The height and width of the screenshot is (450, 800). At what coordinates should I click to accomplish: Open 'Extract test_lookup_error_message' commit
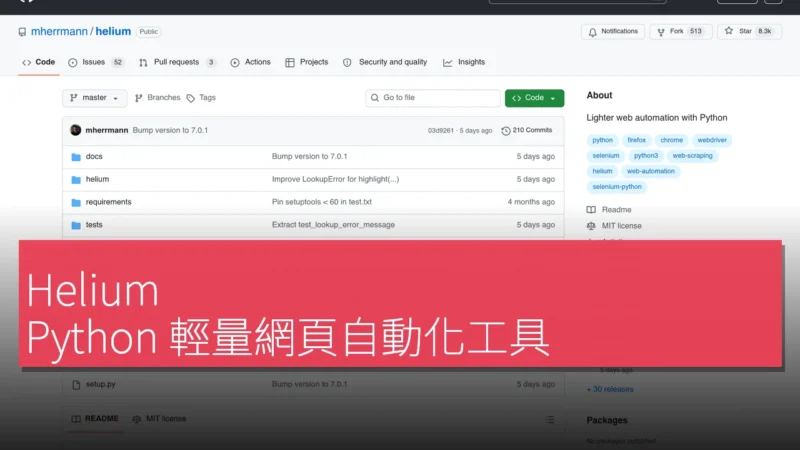pyautogui.click(x=333, y=225)
